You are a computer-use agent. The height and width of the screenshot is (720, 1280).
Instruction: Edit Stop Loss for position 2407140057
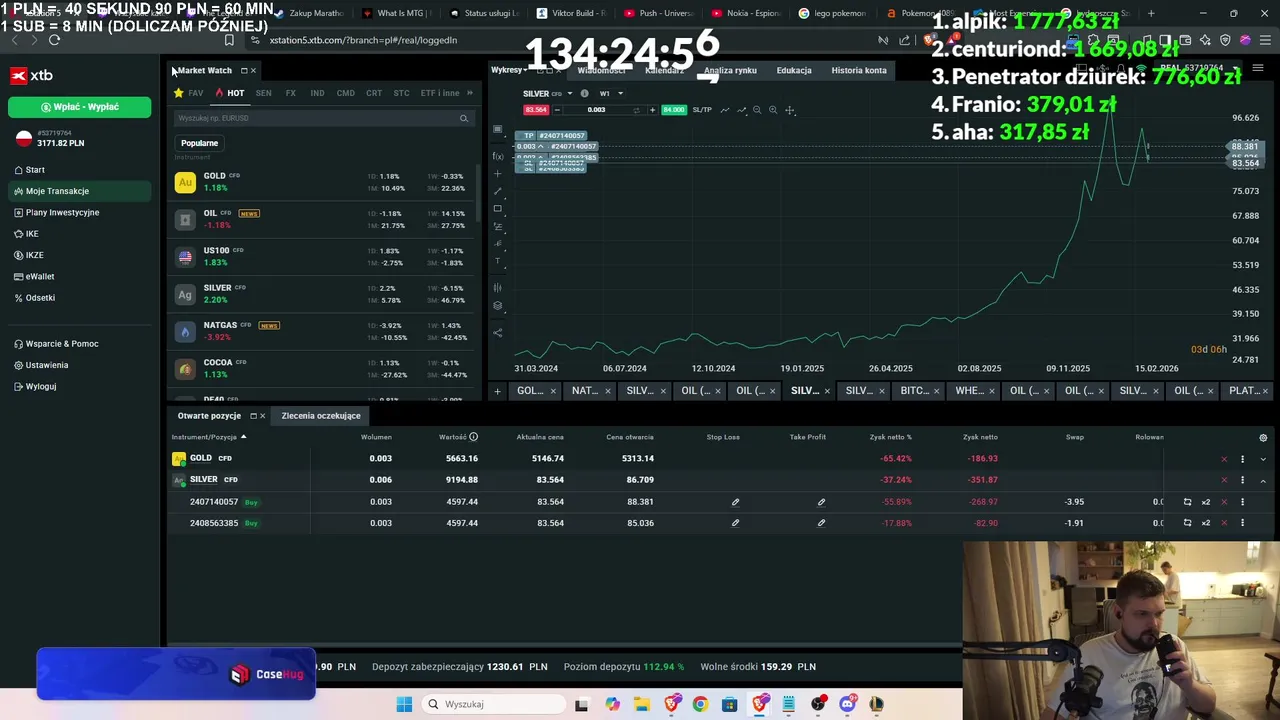[x=735, y=502]
